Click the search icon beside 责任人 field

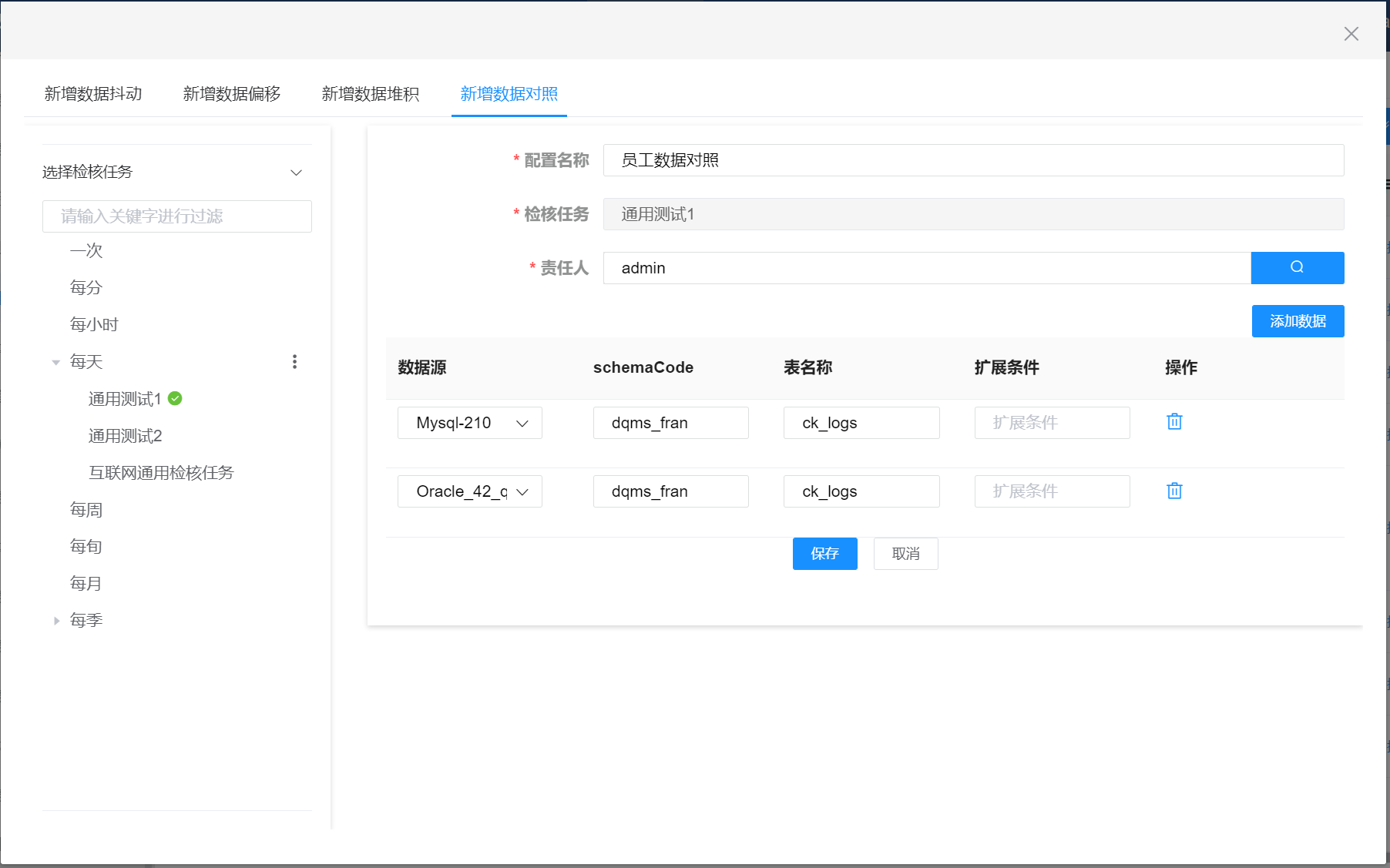[x=1297, y=267]
